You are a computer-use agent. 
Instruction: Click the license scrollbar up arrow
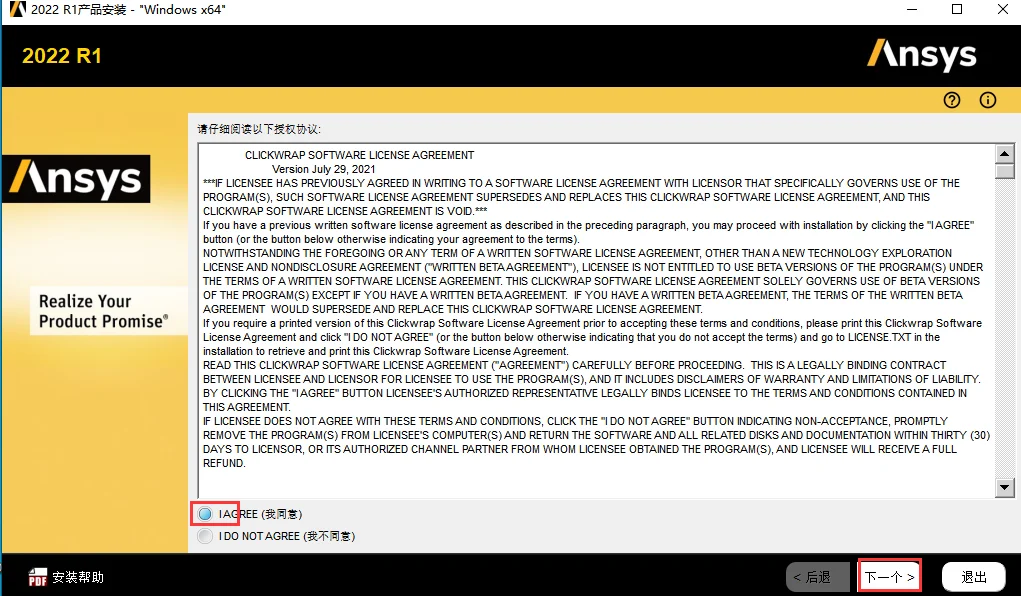click(1005, 154)
